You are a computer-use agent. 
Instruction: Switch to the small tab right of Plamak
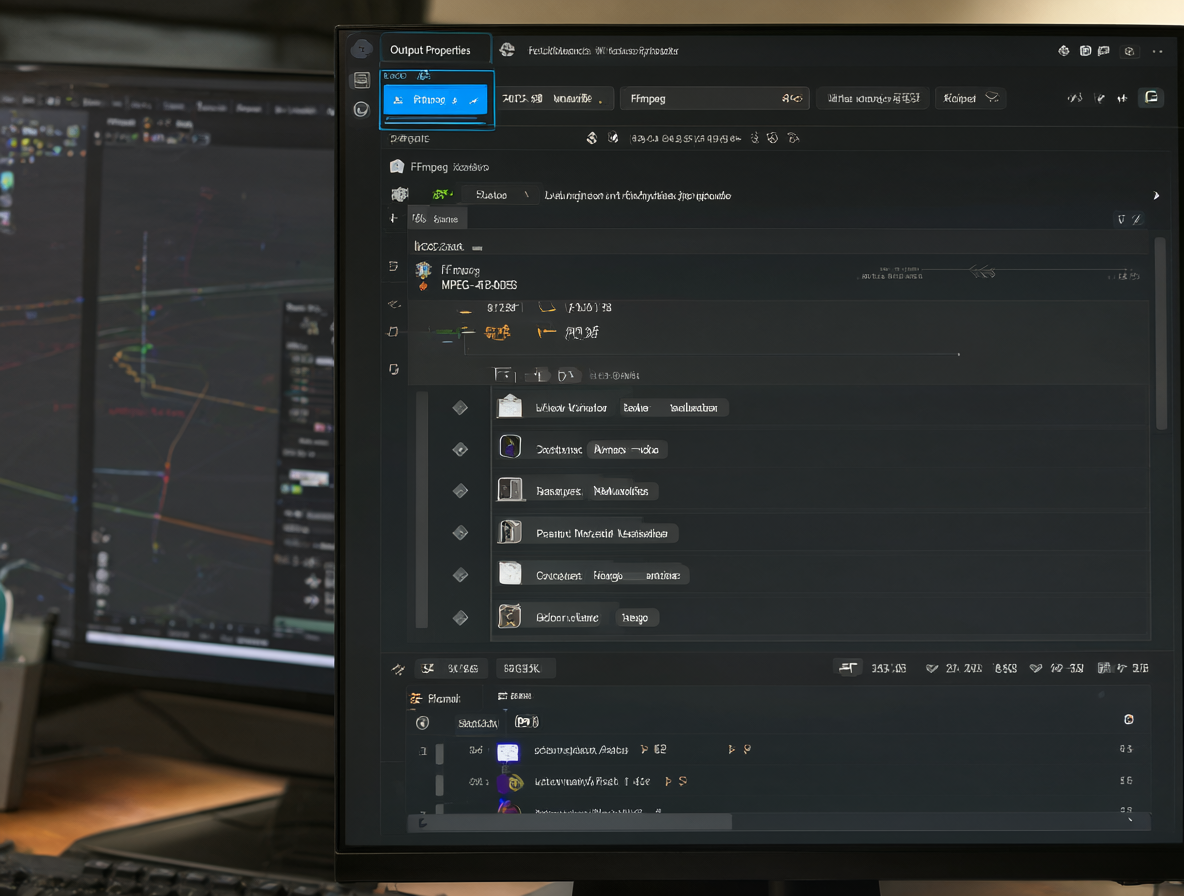(515, 696)
